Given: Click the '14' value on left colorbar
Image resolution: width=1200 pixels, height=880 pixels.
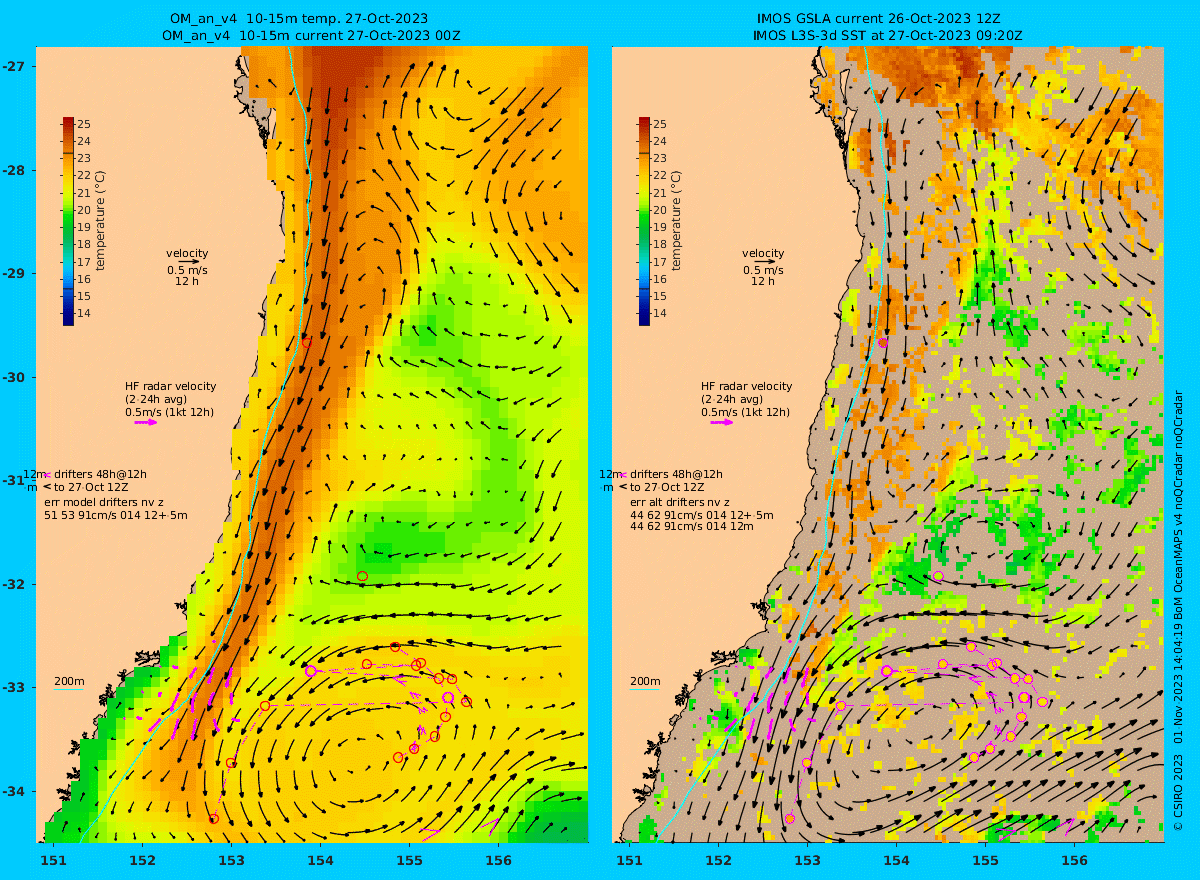Looking at the screenshot, I should 85,313.
